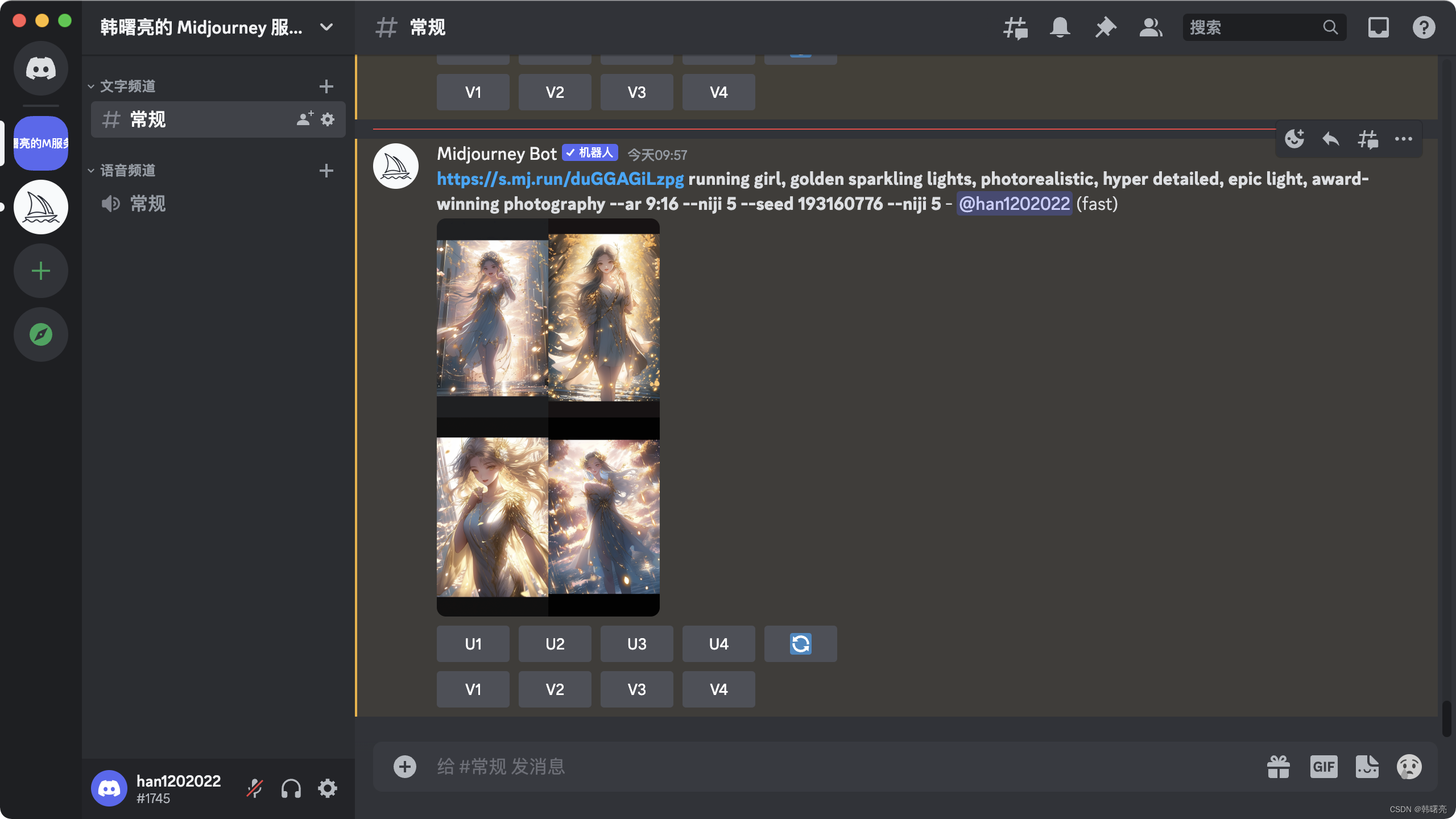Screen dimensions: 1456x819
Task: Create variations with lower V2 button
Action: coord(555,689)
